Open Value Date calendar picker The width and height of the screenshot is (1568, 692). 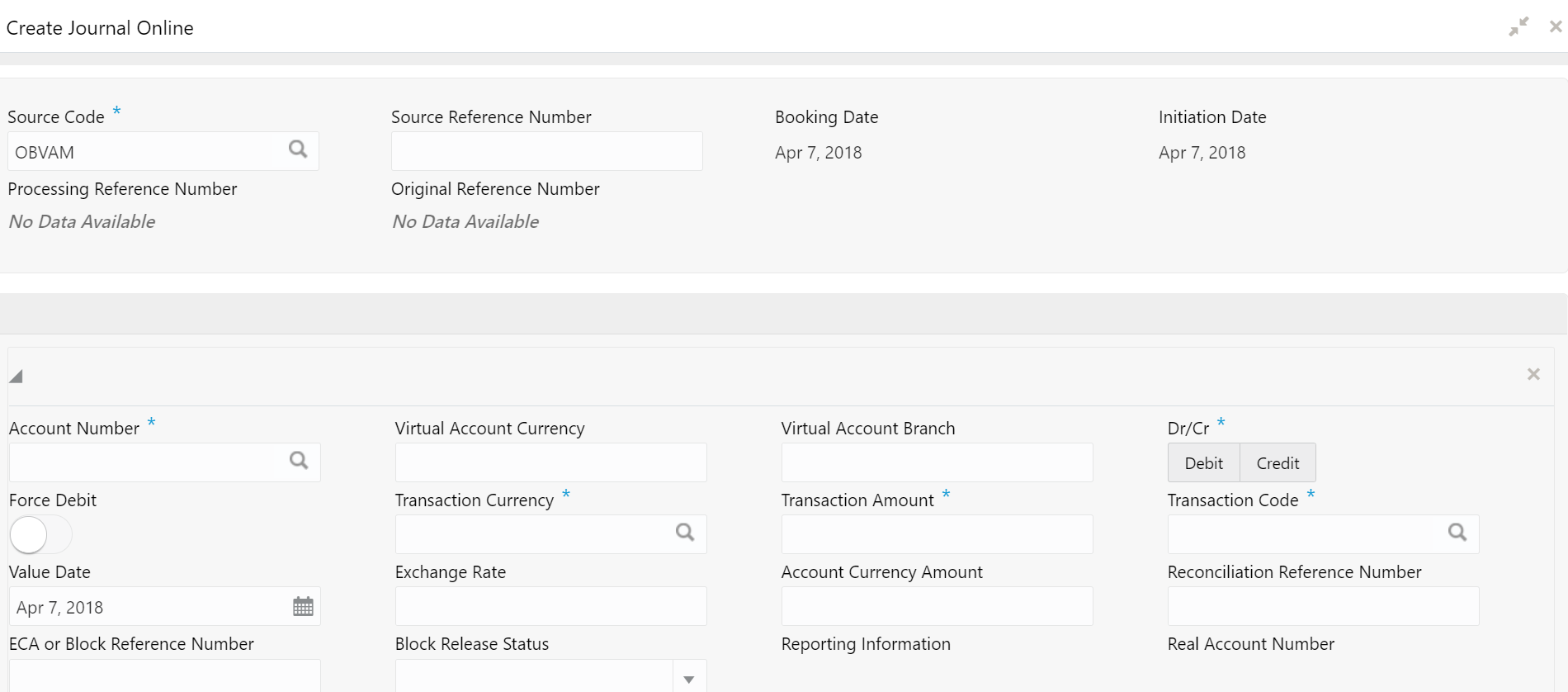coord(303,607)
